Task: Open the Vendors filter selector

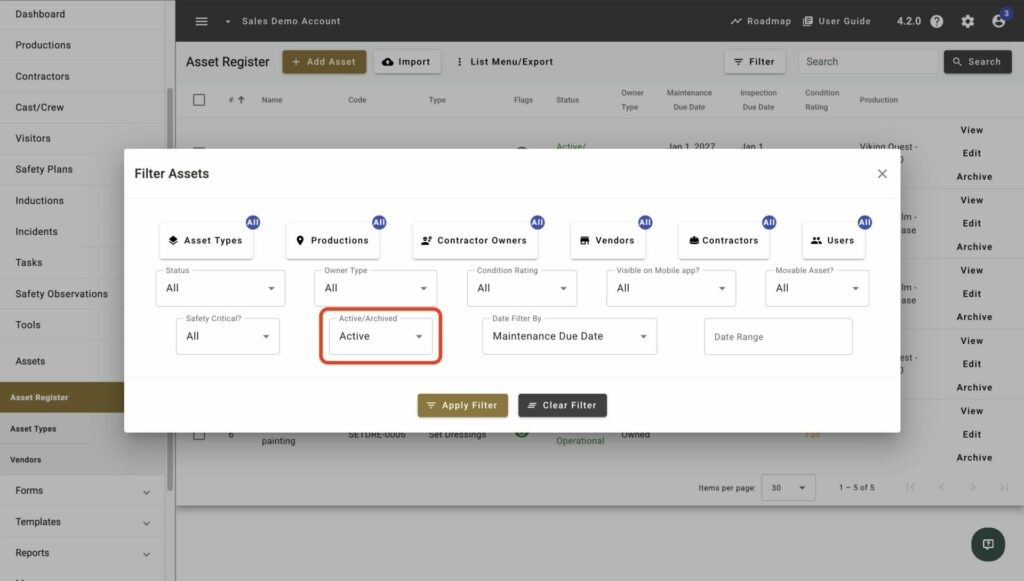Action: pyautogui.click(x=607, y=240)
